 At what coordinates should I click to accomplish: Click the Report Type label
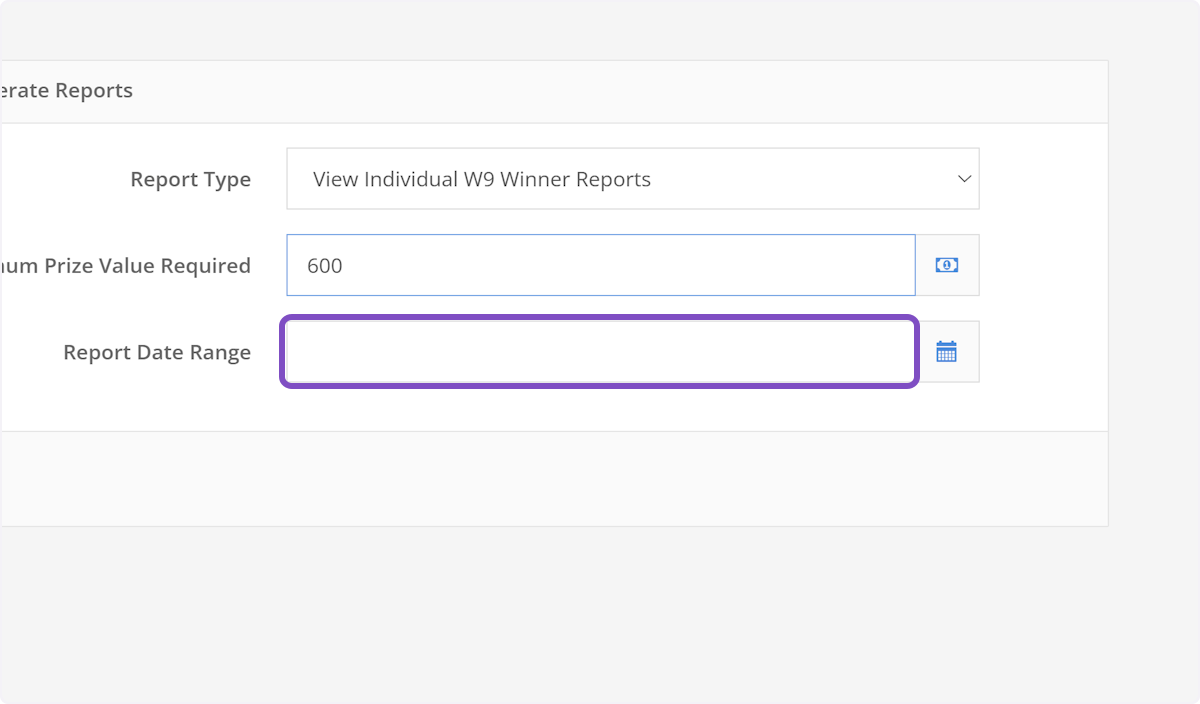190,180
